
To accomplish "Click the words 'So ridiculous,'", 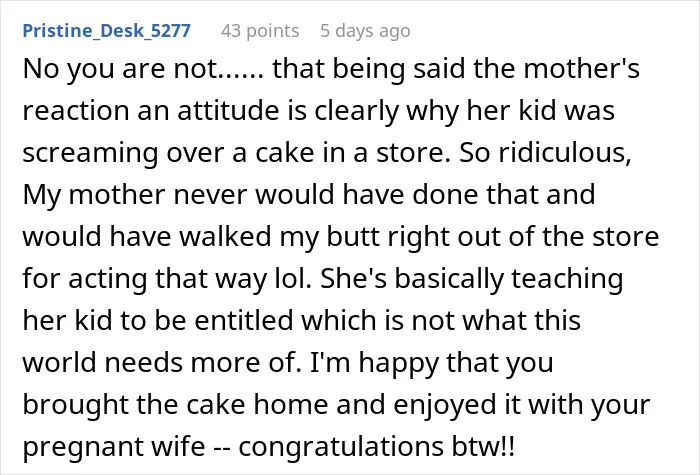I will pyautogui.click(x=546, y=153).
